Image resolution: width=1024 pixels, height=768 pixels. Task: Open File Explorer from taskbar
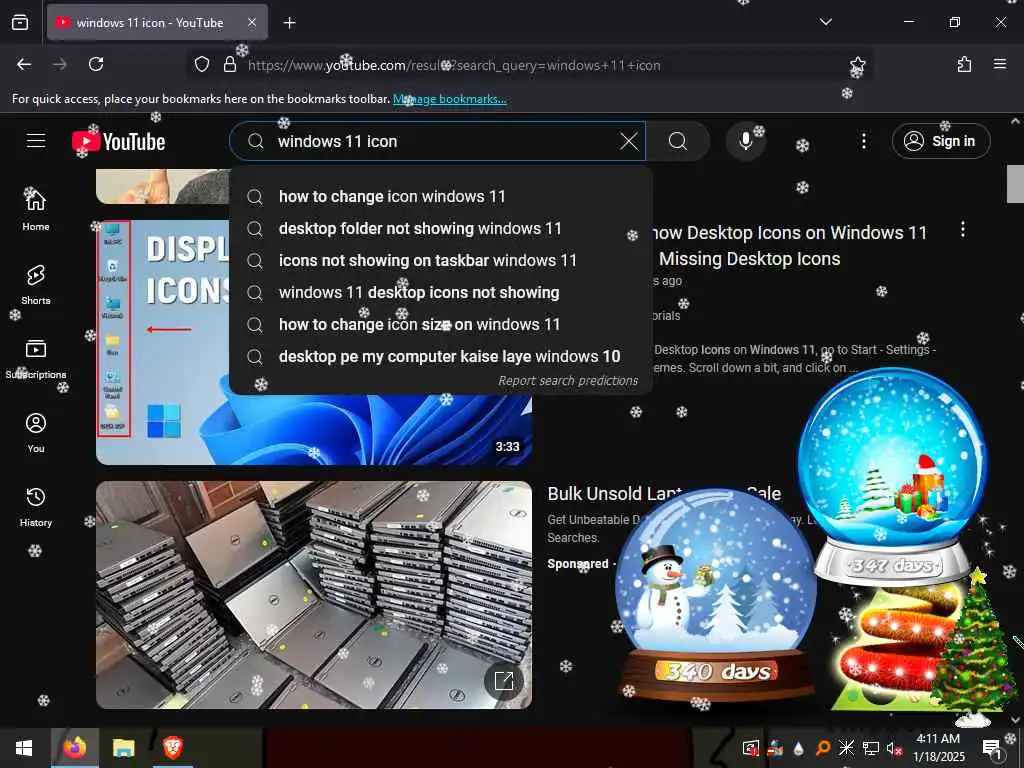(x=123, y=748)
